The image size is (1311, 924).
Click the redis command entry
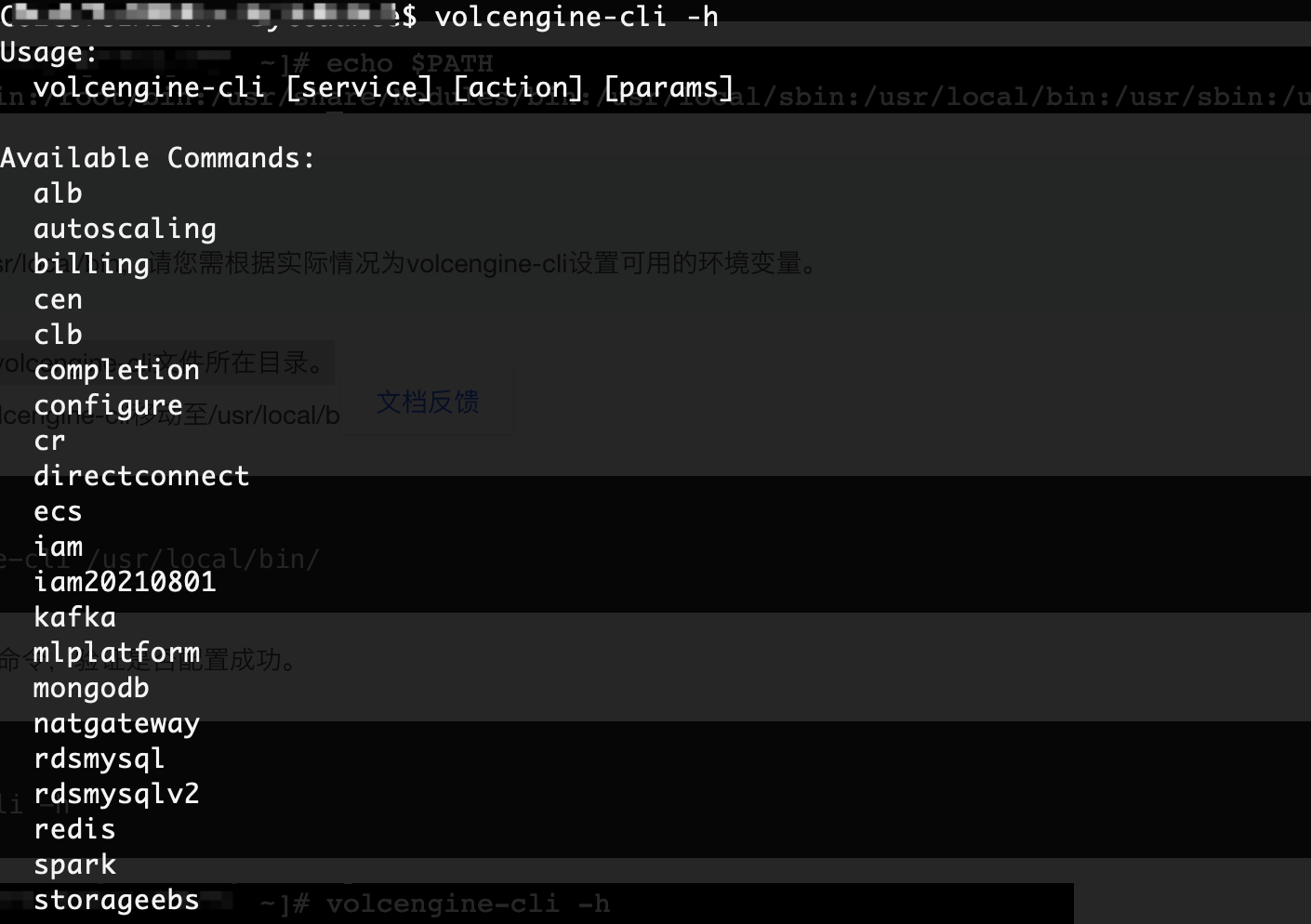pos(74,829)
